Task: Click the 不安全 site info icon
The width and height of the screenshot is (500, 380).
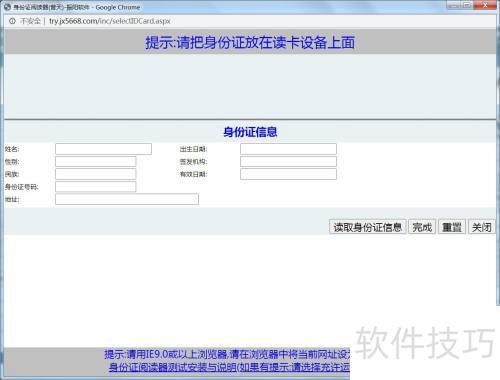Action: tap(12, 21)
